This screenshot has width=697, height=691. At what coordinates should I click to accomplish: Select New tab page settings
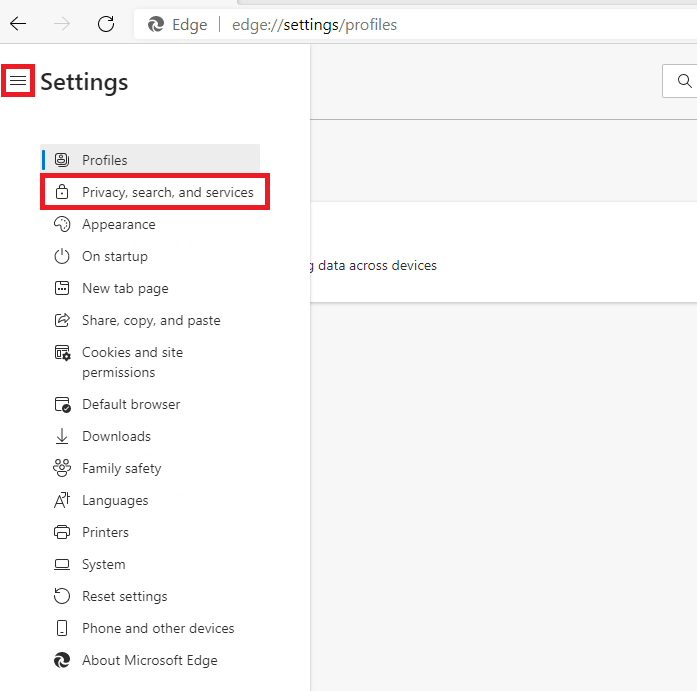125,288
